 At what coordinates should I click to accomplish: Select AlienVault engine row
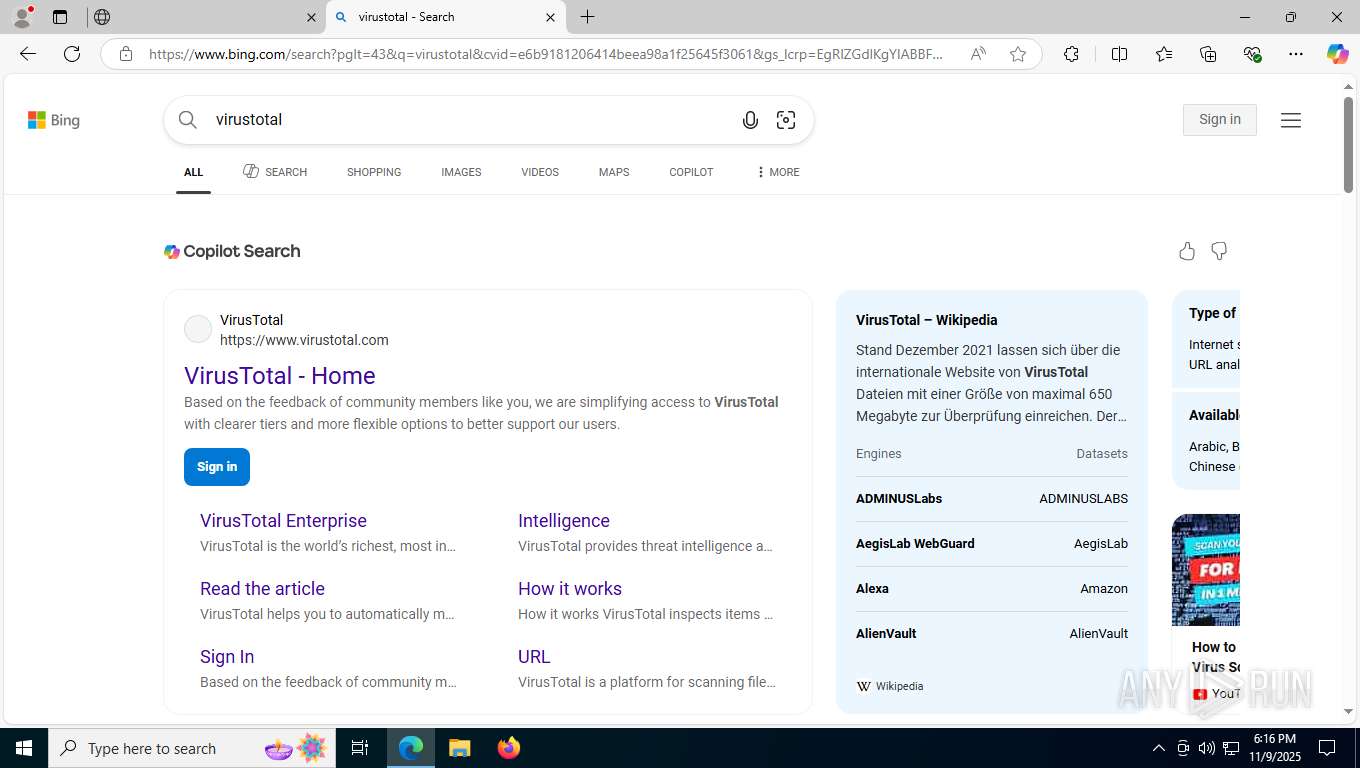[x=992, y=634]
